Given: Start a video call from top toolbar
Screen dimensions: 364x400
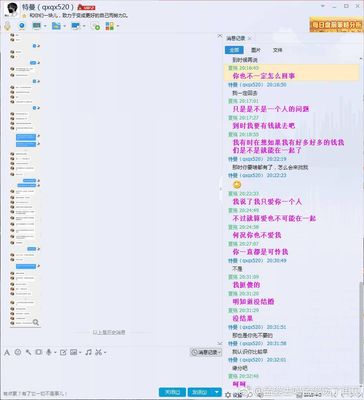Looking at the screenshot, I should (22, 26).
